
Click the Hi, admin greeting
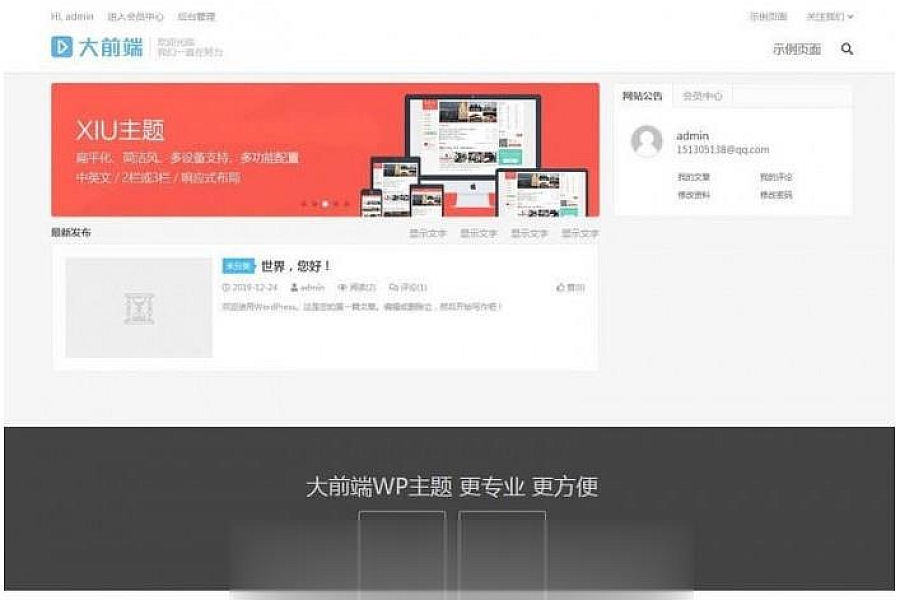tap(72, 17)
